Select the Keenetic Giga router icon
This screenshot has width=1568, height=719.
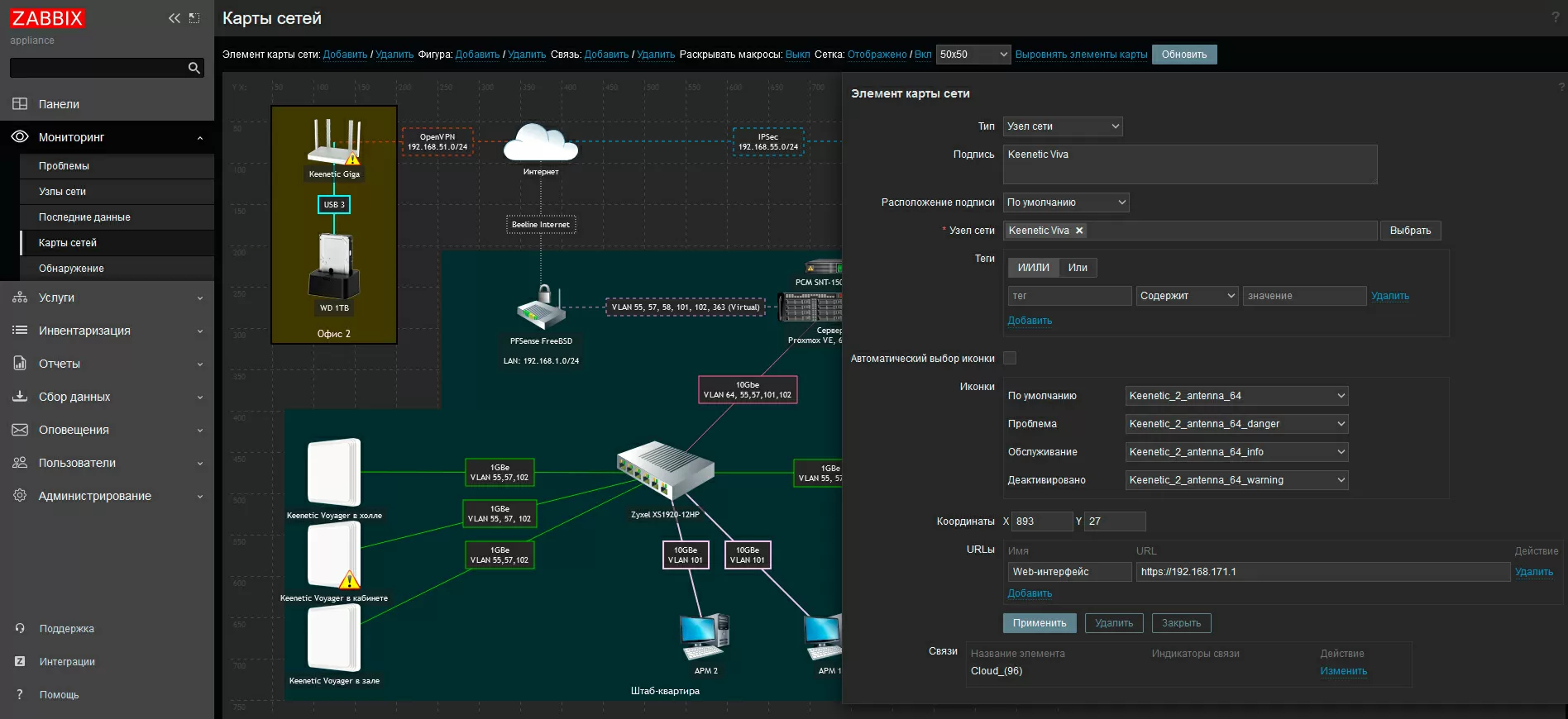coord(334,142)
